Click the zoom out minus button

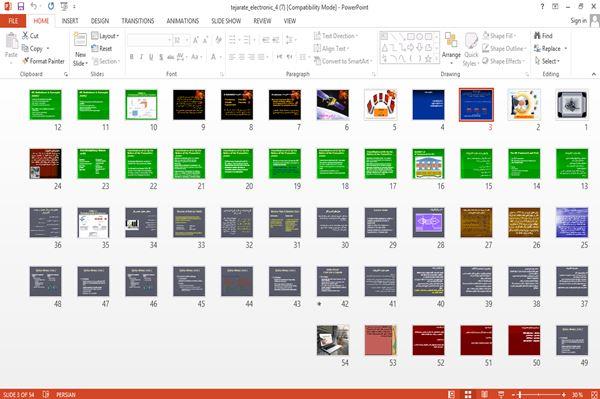pos(514,394)
